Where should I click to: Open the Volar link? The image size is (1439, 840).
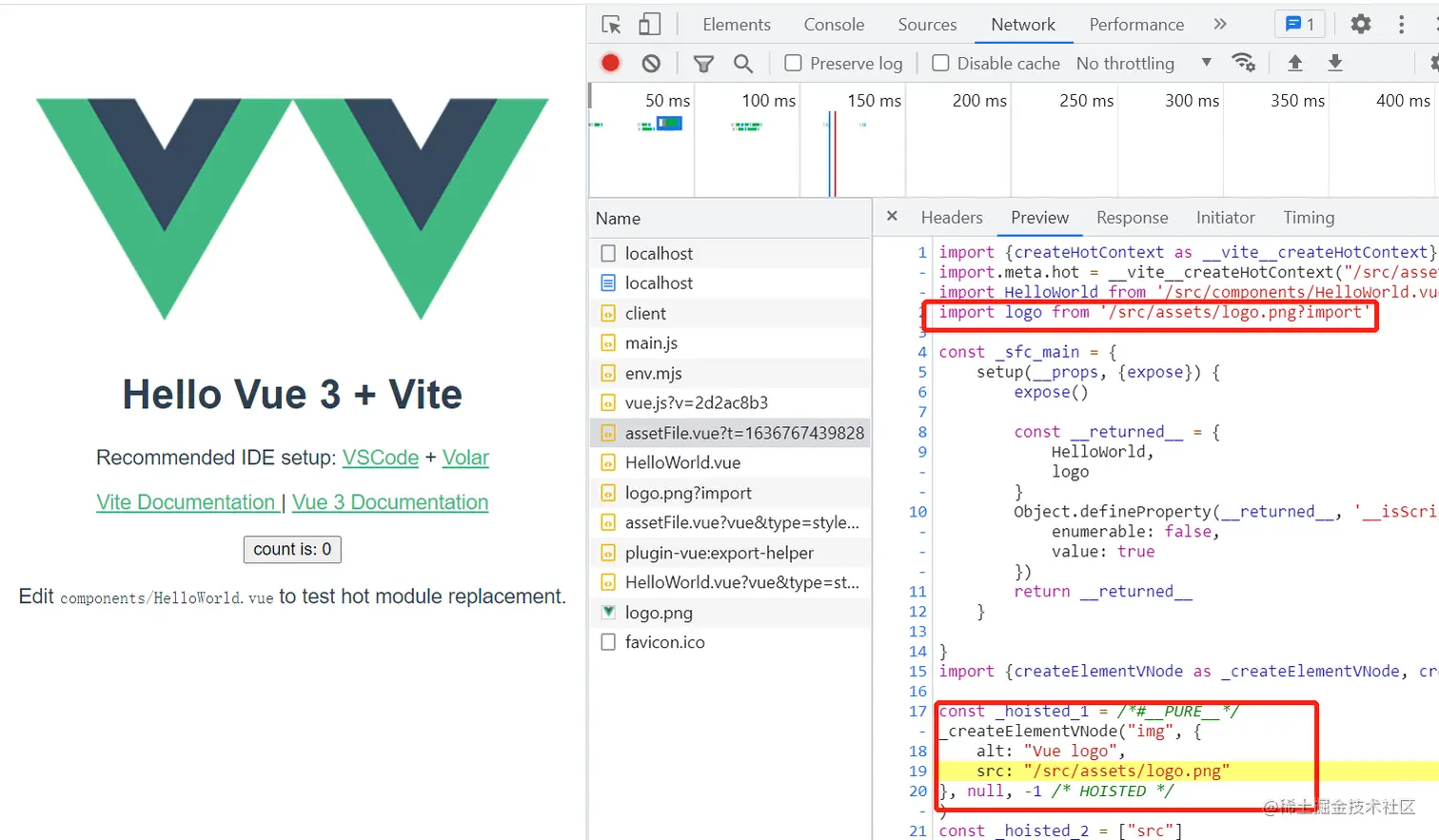tap(465, 458)
